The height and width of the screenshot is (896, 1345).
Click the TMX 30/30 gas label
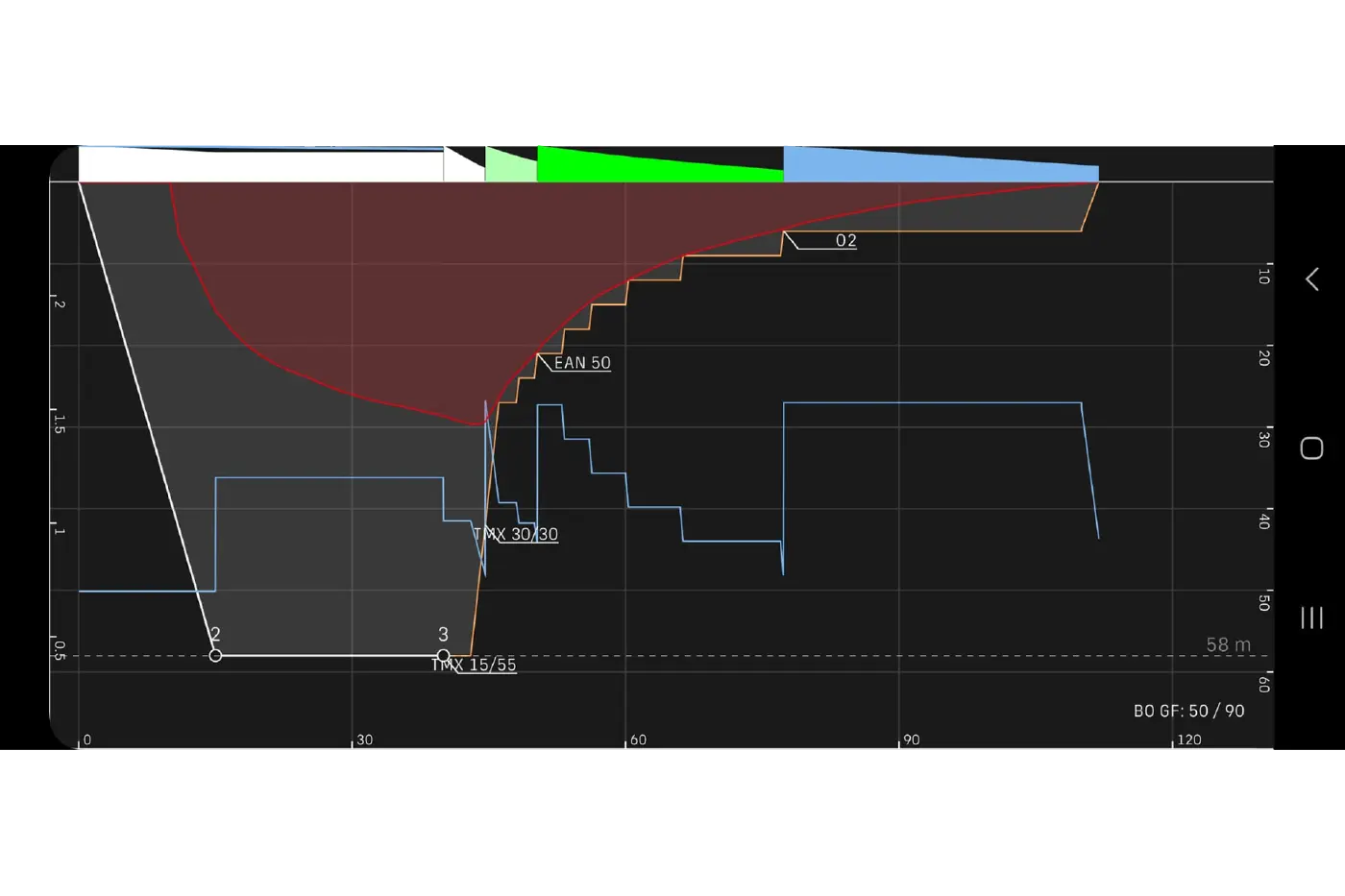tap(516, 534)
